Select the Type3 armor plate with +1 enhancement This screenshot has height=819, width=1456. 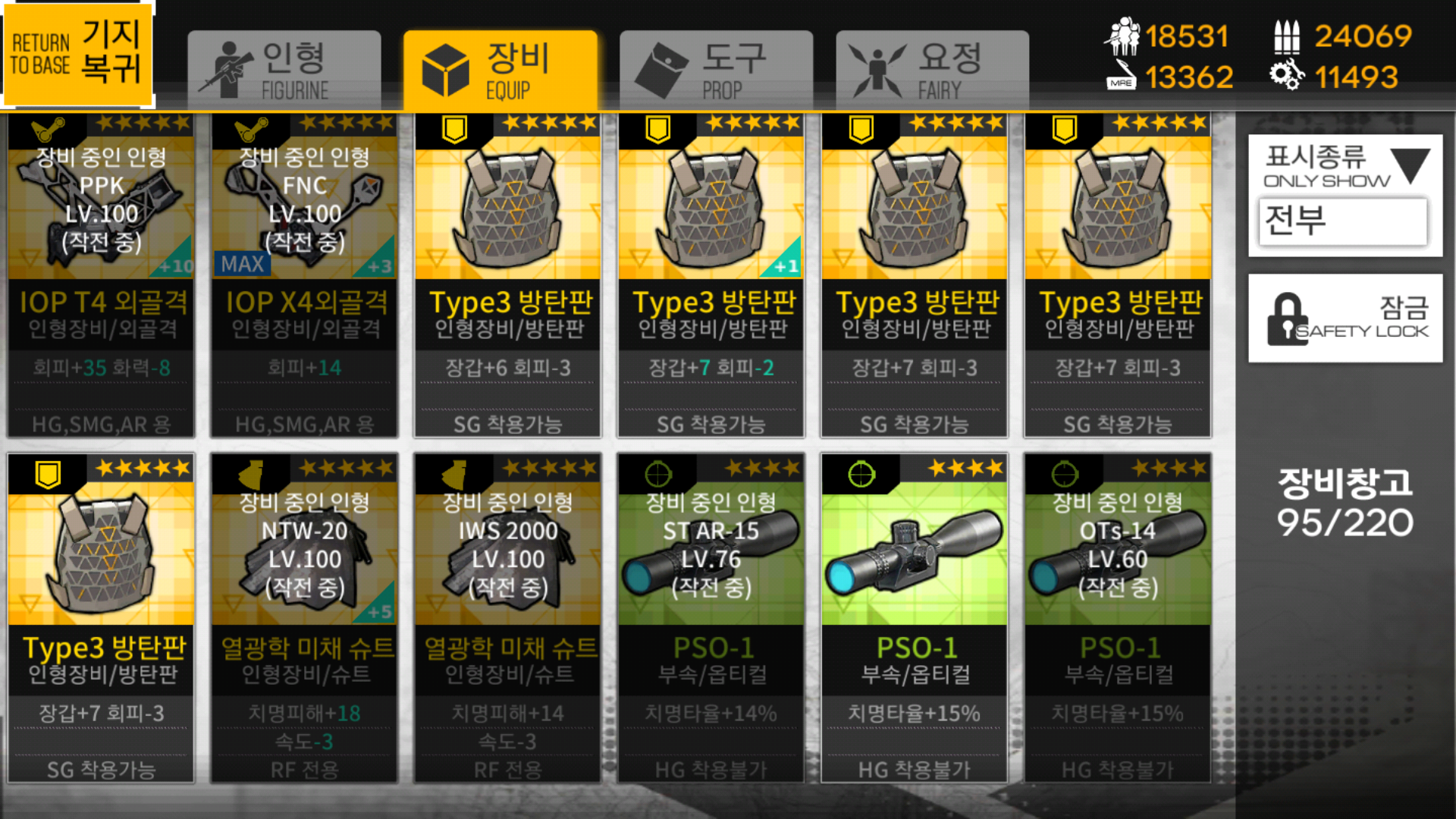pos(711,275)
